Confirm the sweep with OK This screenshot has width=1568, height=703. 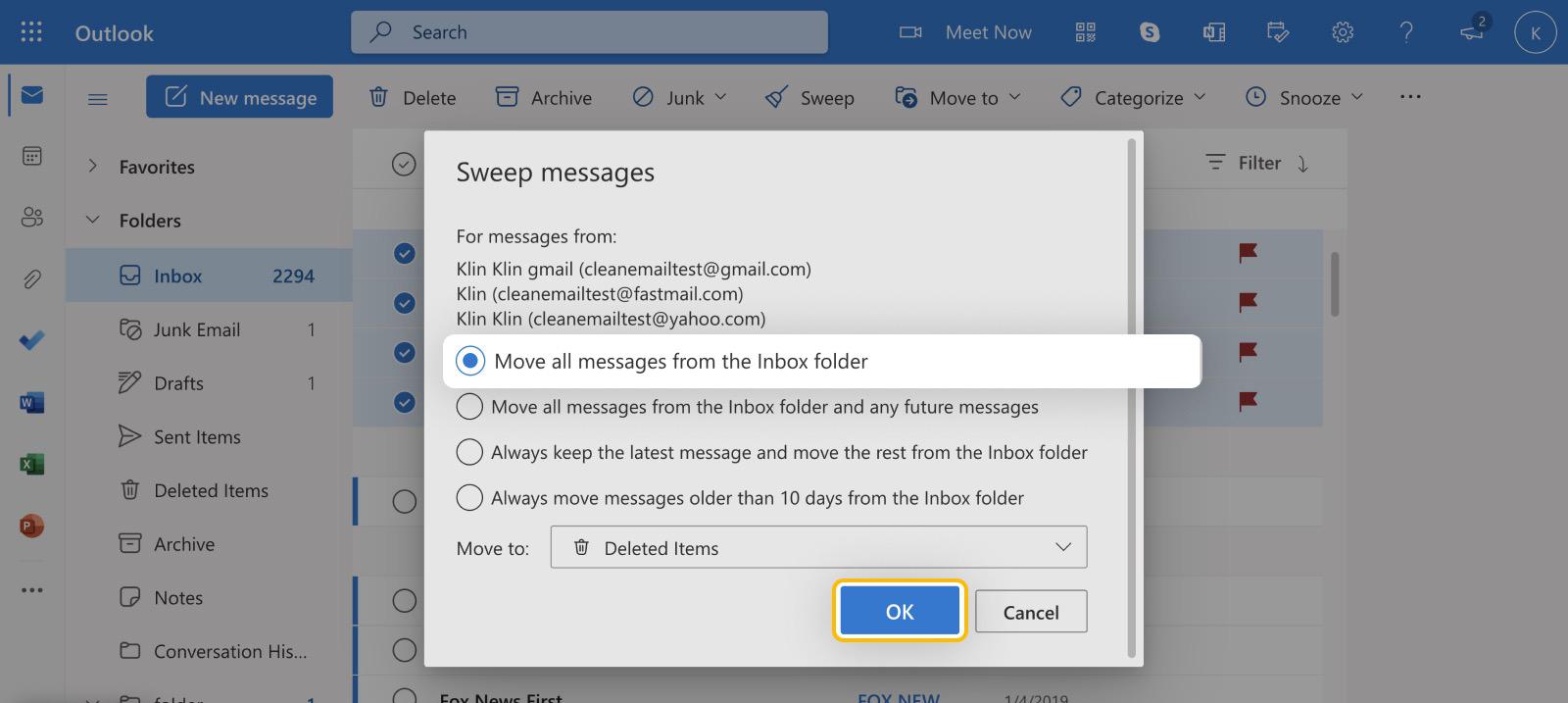900,611
